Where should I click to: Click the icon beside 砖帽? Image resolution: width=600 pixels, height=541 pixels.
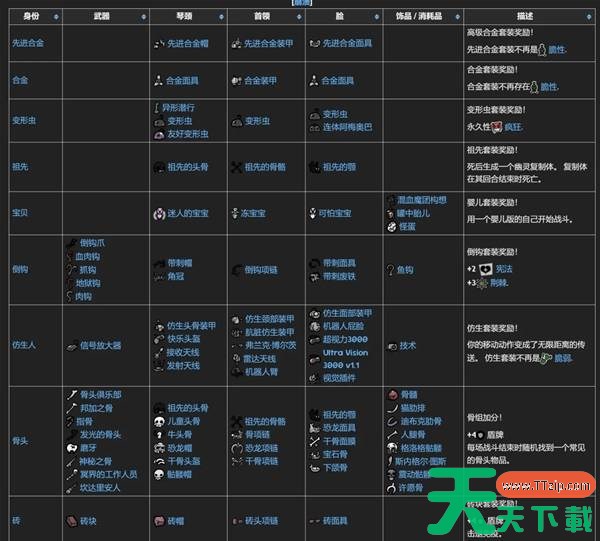(x=159, y=521)
